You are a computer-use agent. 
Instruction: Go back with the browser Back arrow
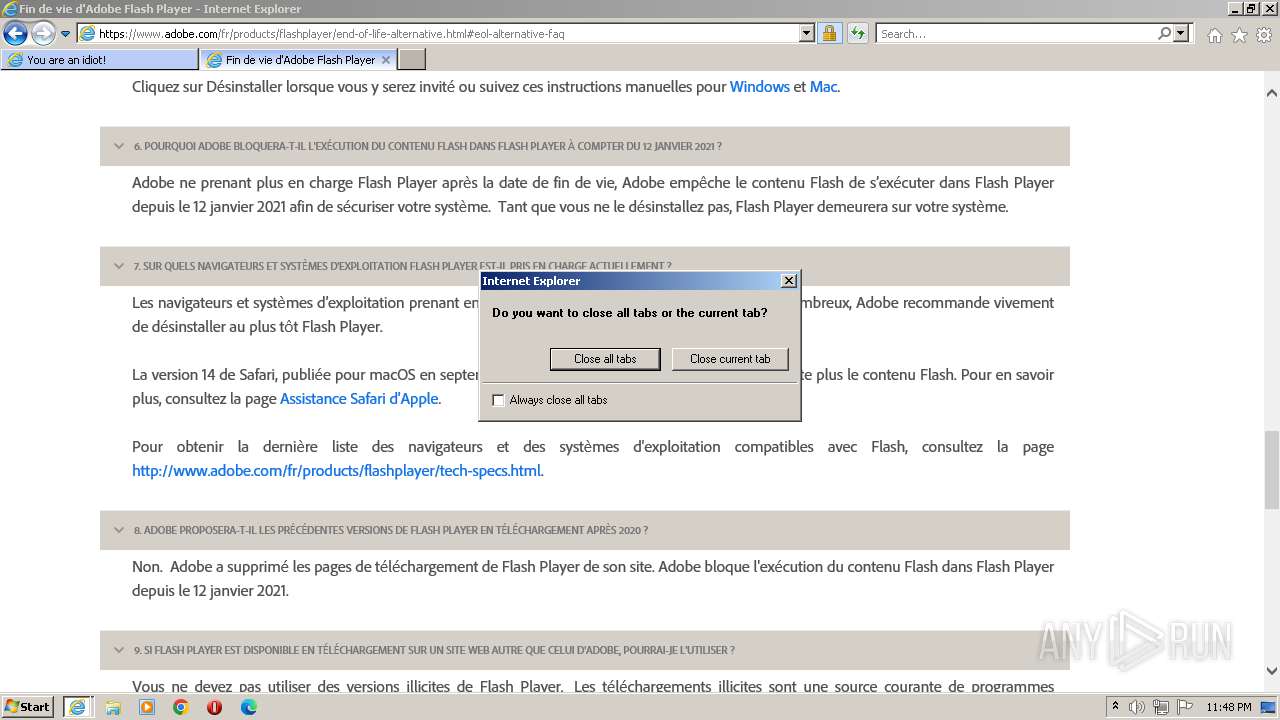click(x=15, y=33)
